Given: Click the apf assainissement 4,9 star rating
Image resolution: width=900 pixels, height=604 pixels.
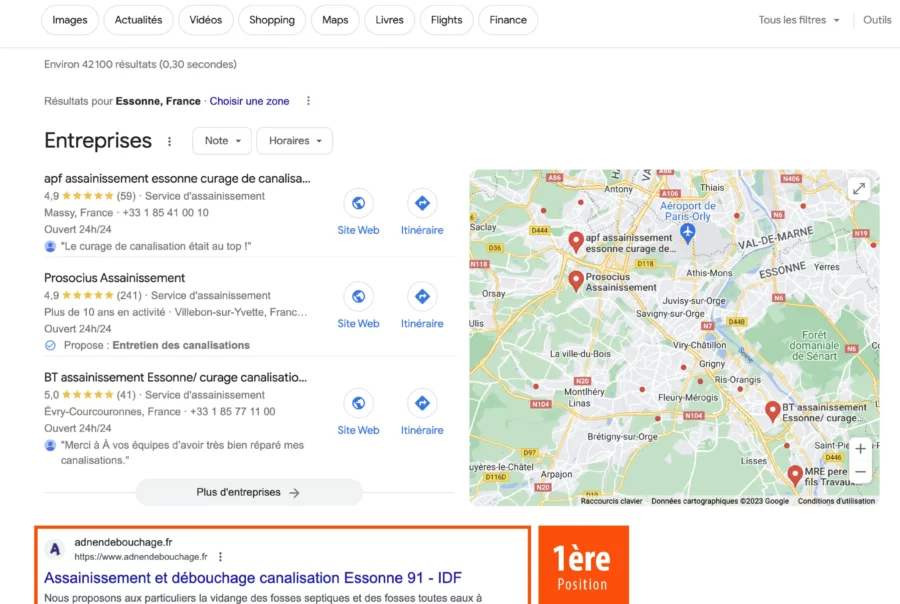Looking at the screenshot, I should pyautogui.click(x=90, y=196).
